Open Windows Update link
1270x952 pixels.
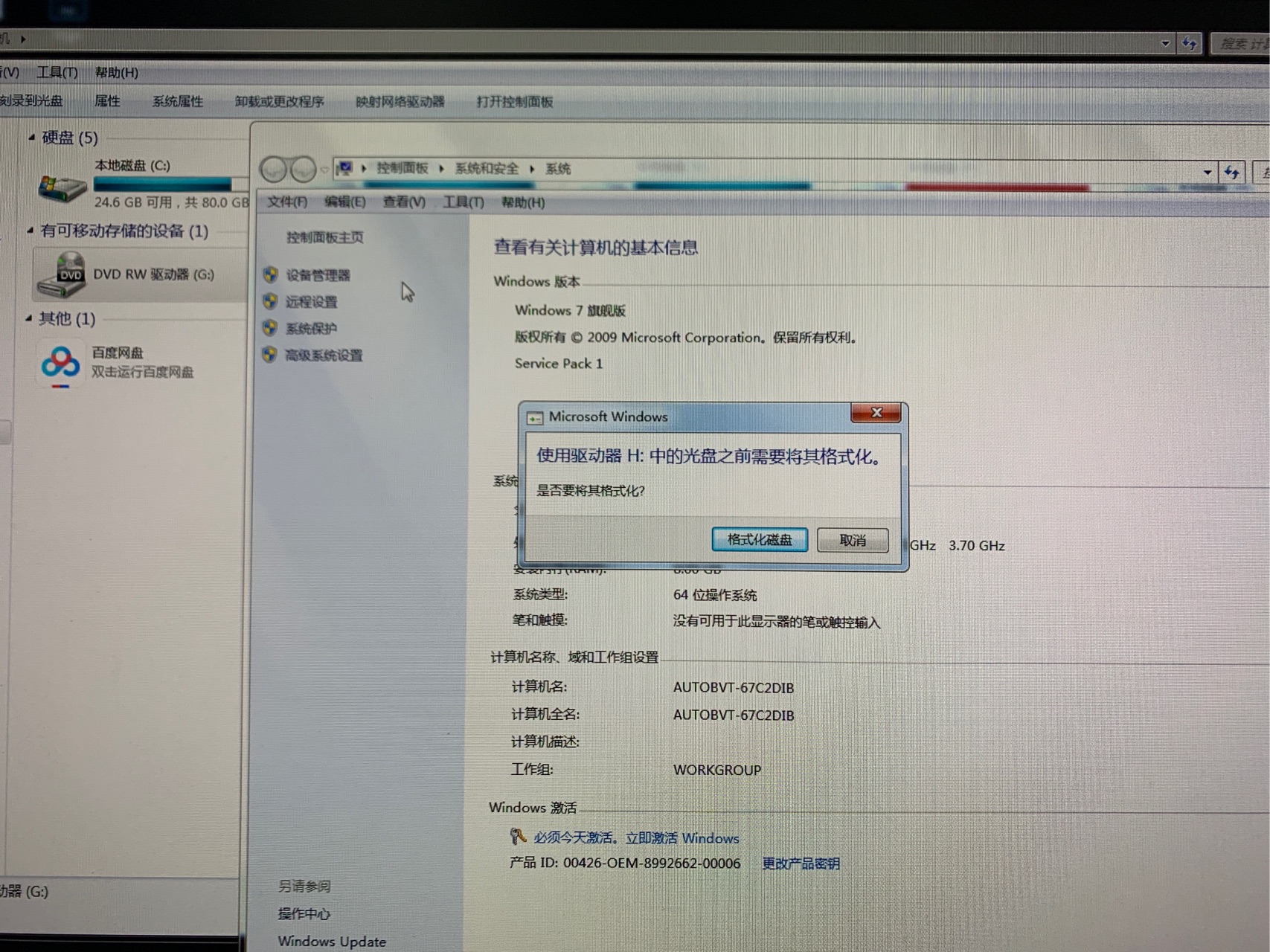[332, 942]
